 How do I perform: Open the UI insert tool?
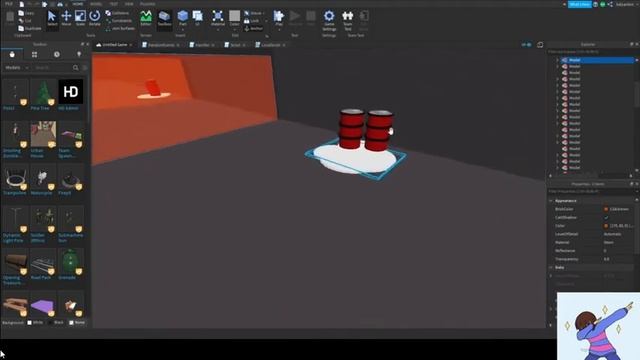pyautogui.click(x=198, y=18)
